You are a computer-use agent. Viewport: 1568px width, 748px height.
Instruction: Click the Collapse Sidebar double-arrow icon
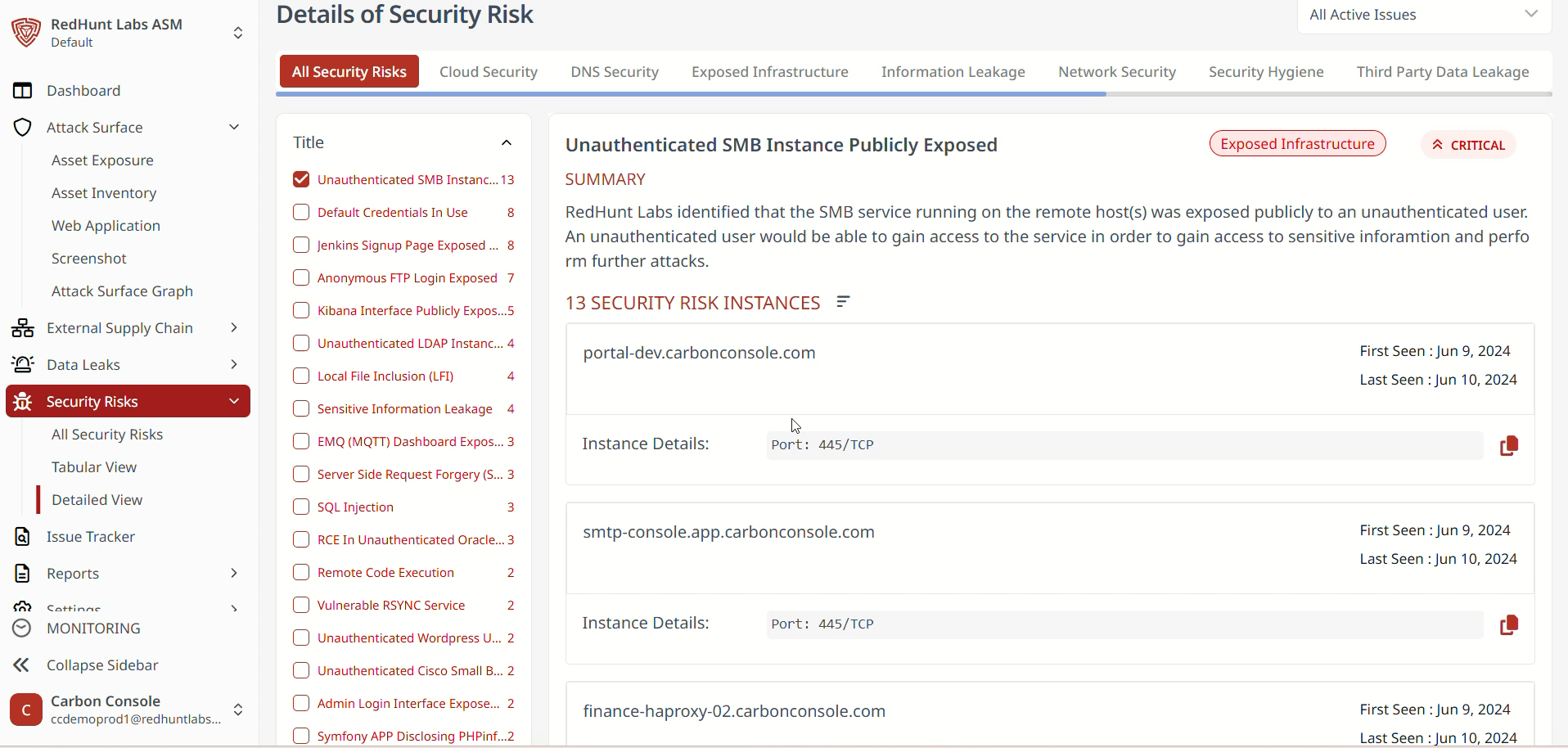pyautogui.click(x=21, y=665)
